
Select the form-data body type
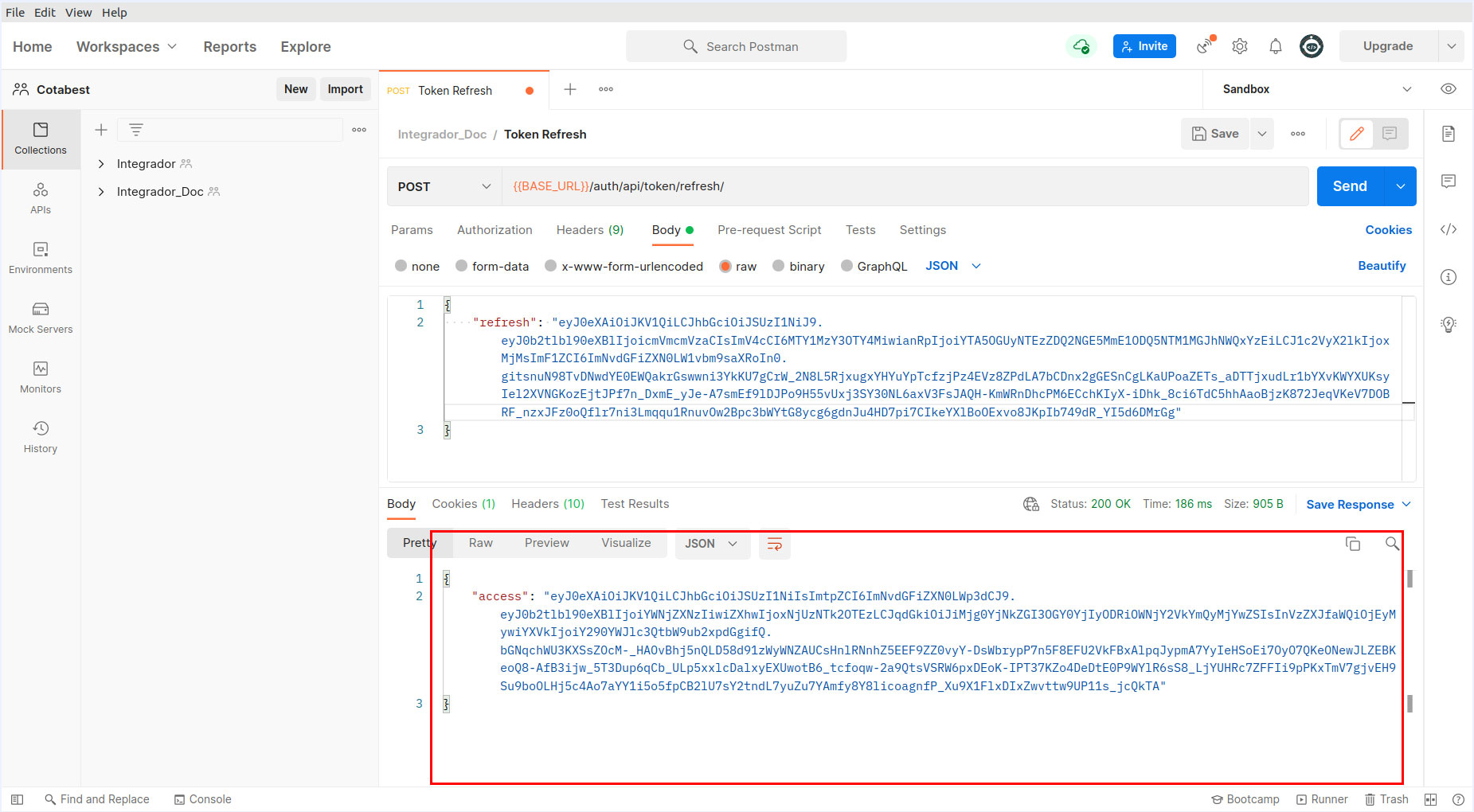(x=462, y=266)
